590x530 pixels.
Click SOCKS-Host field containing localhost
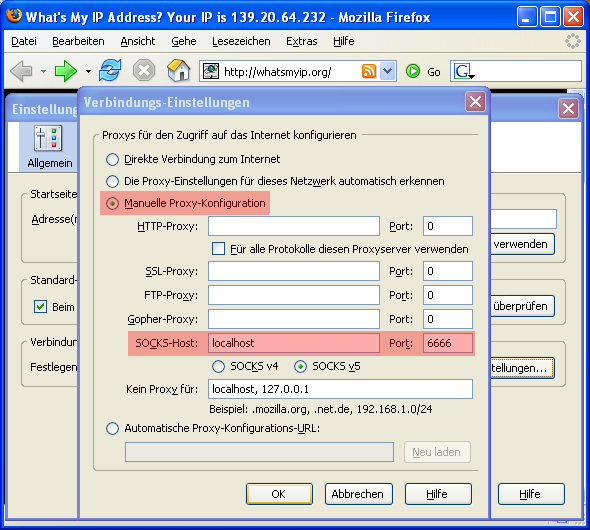[294, 343]
